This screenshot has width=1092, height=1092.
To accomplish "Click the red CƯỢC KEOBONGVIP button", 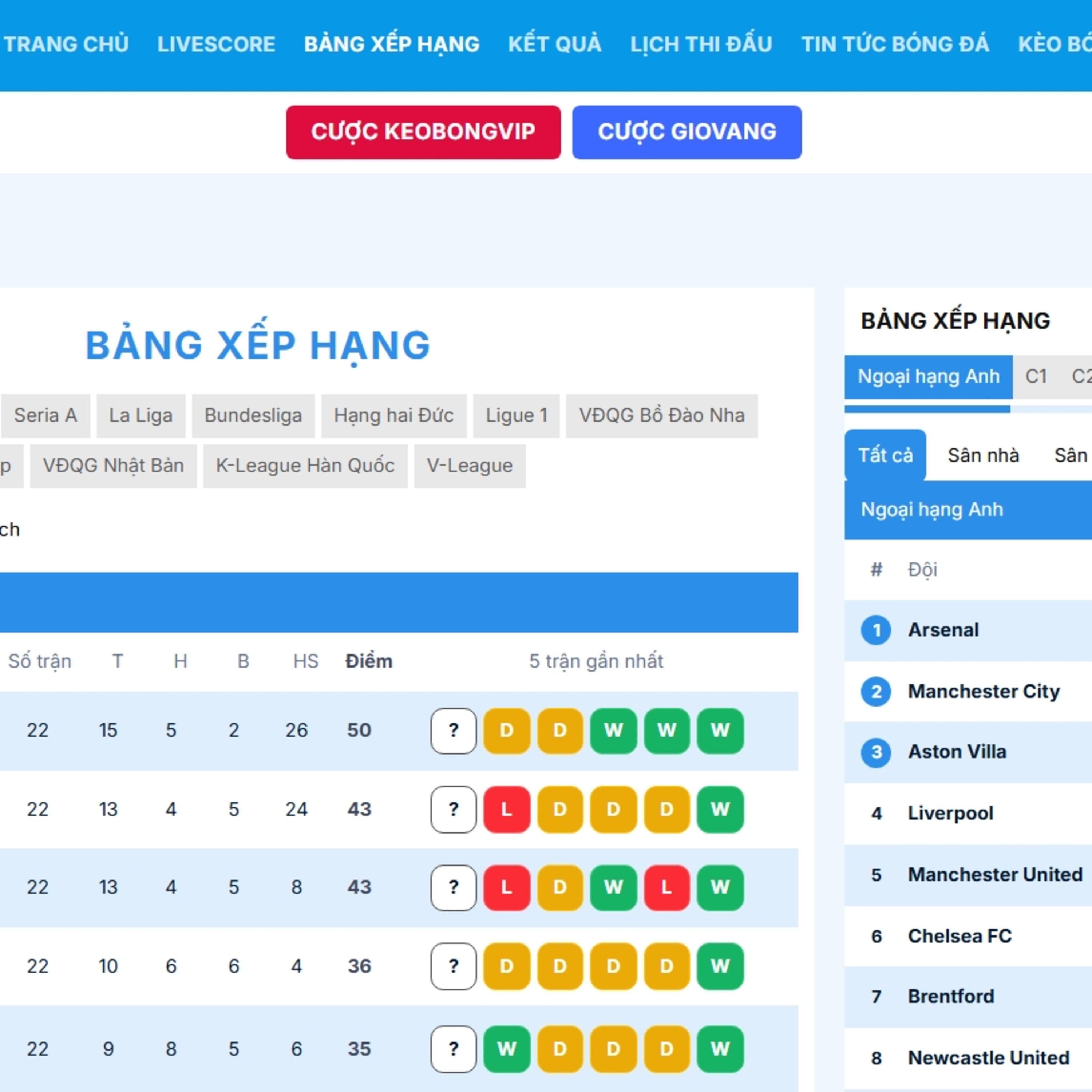I will [x=423, y=132].
